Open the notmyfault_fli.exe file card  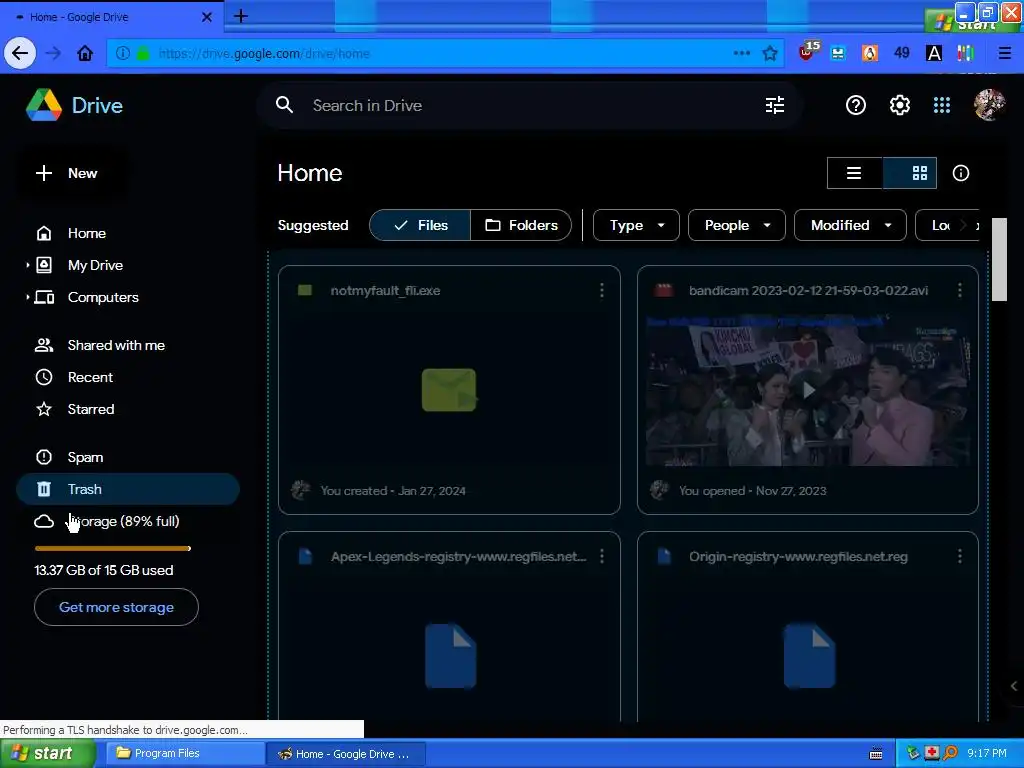click(449, 390)
